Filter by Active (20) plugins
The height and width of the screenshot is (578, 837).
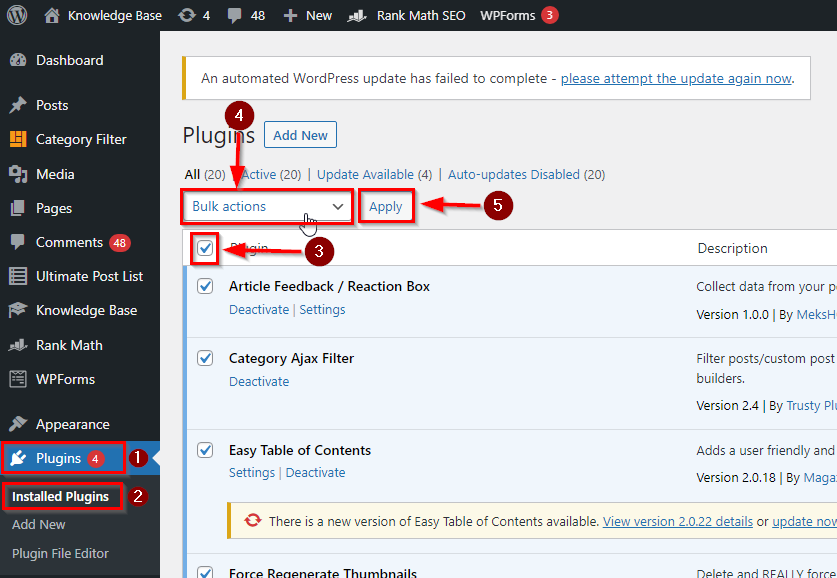click(x=271, y=175)
